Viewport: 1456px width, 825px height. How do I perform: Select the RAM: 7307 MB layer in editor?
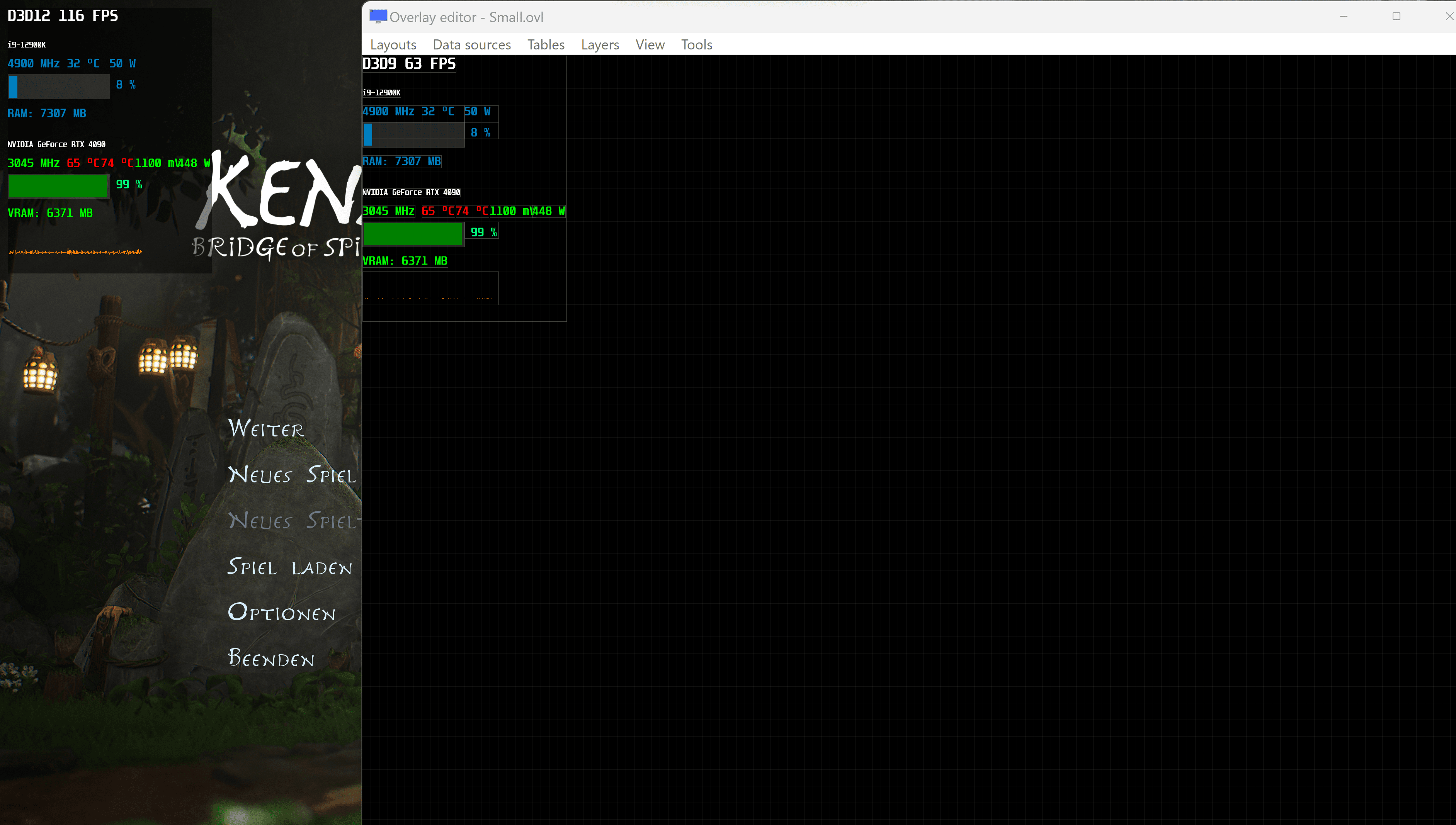(x=402, y=161)
